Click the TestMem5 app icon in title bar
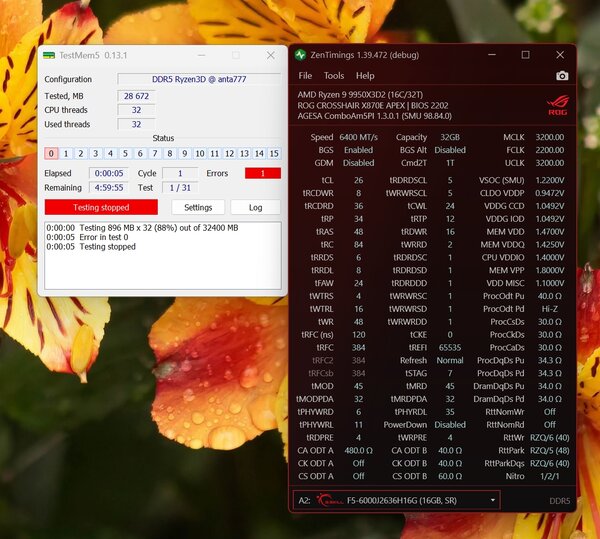Screen dimensions: 600x539 pyautogui.click(x=49, y=55)
